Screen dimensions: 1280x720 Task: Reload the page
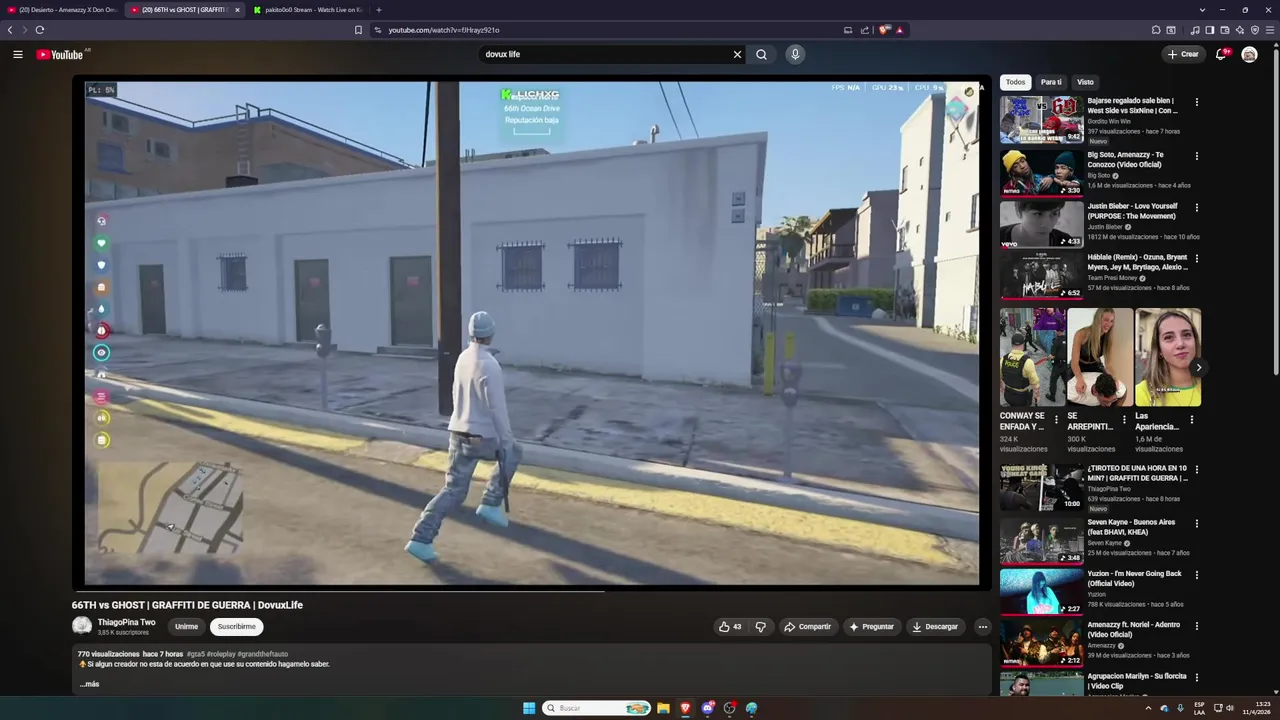coord(40,30)
